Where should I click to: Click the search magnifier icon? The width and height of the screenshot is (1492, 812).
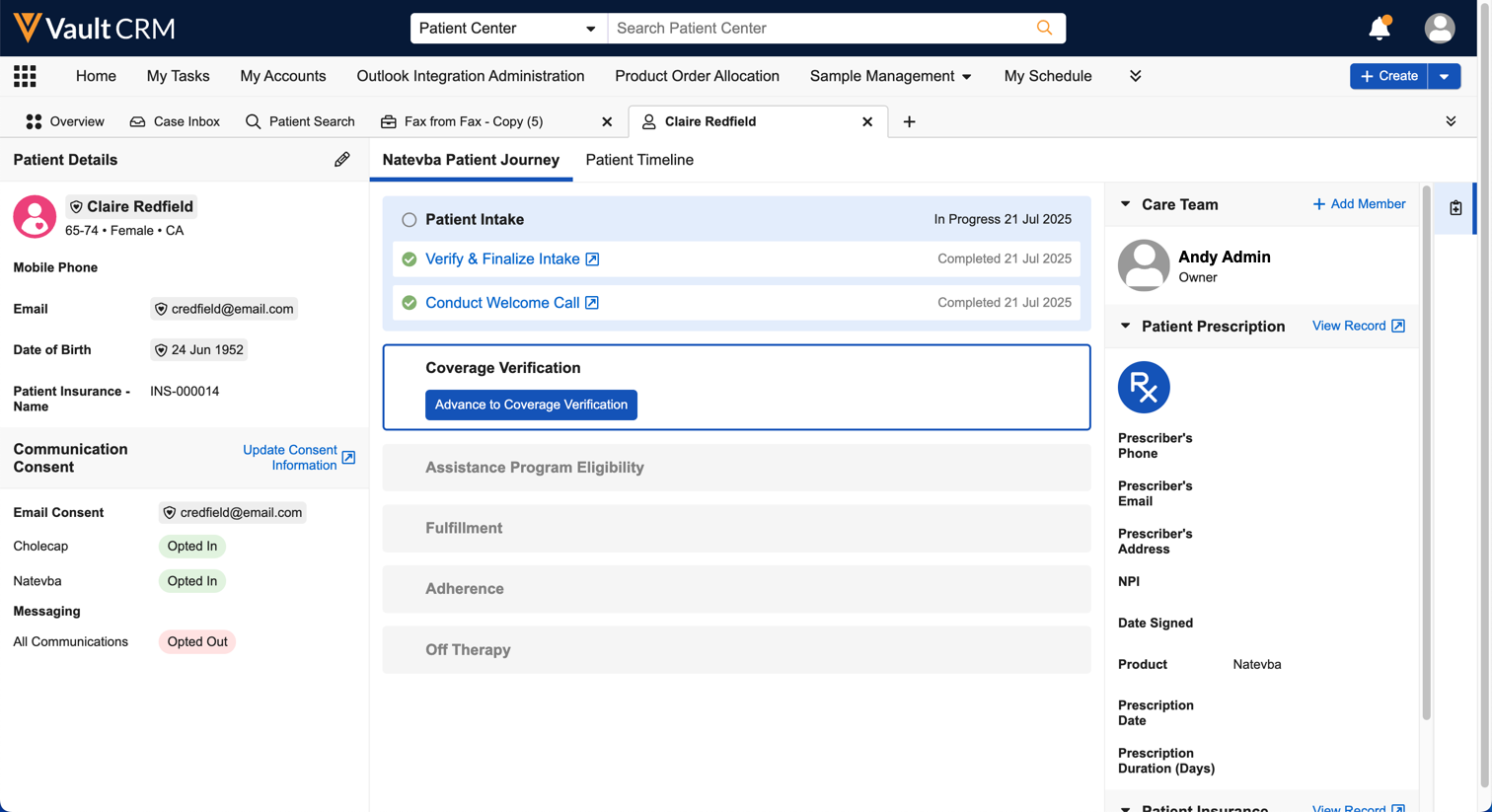1044,28
